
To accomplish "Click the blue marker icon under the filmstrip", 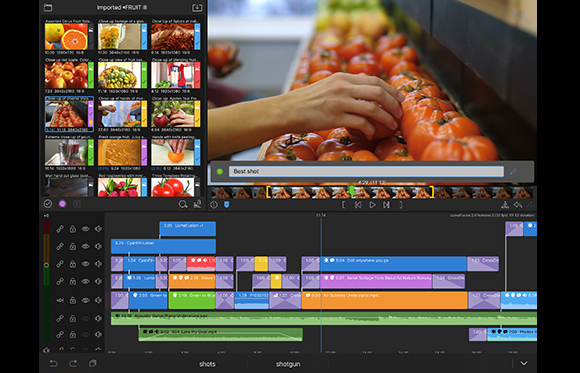I will click(227, 205).
